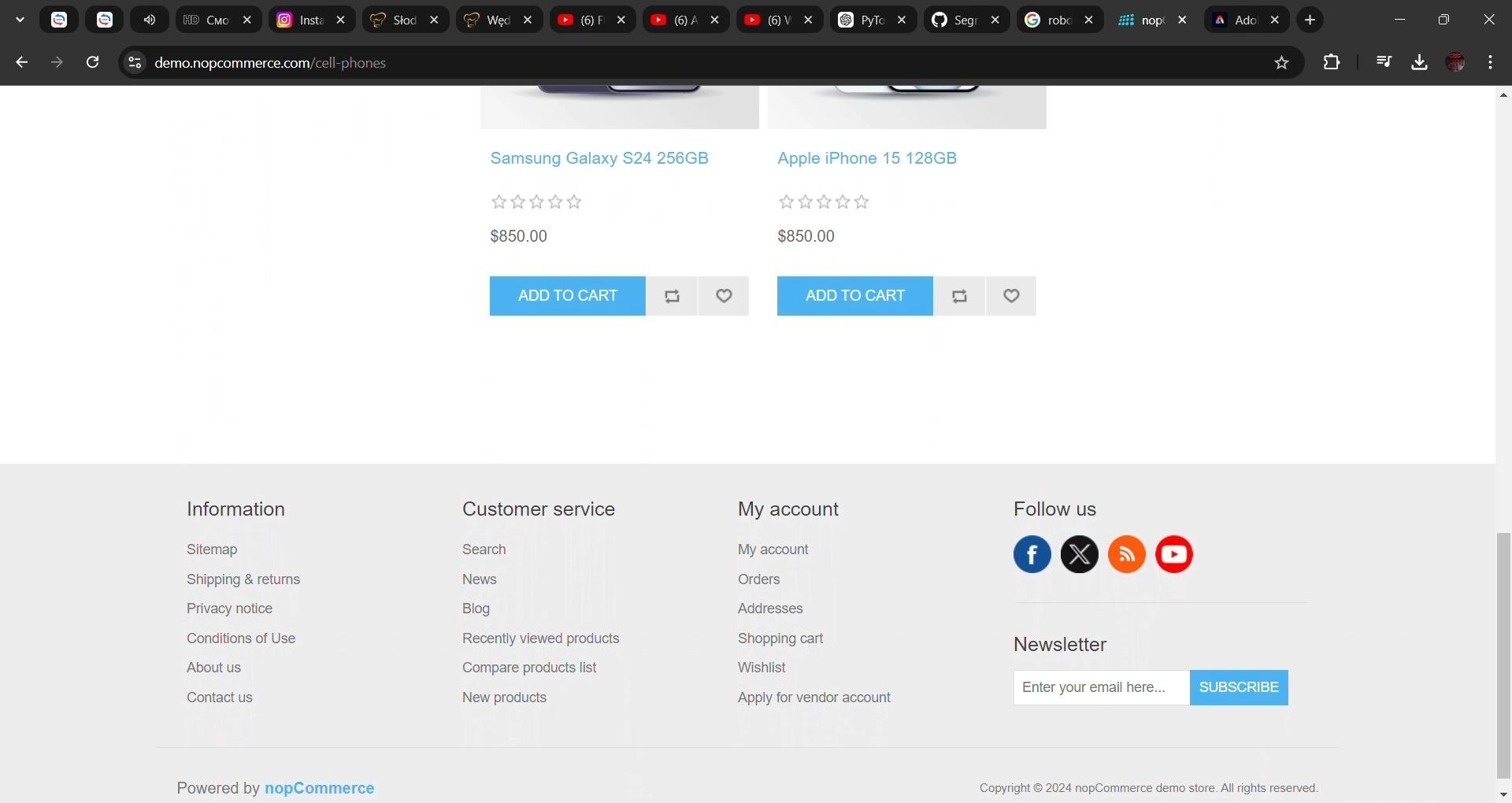1512x803 pixels.
Task: Open the News link
Action: click(x=480, y=579)
